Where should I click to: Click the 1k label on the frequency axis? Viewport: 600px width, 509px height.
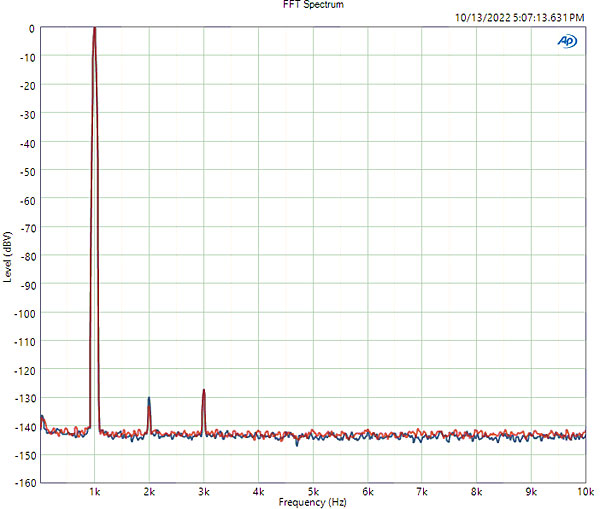(x=95, y=492)
